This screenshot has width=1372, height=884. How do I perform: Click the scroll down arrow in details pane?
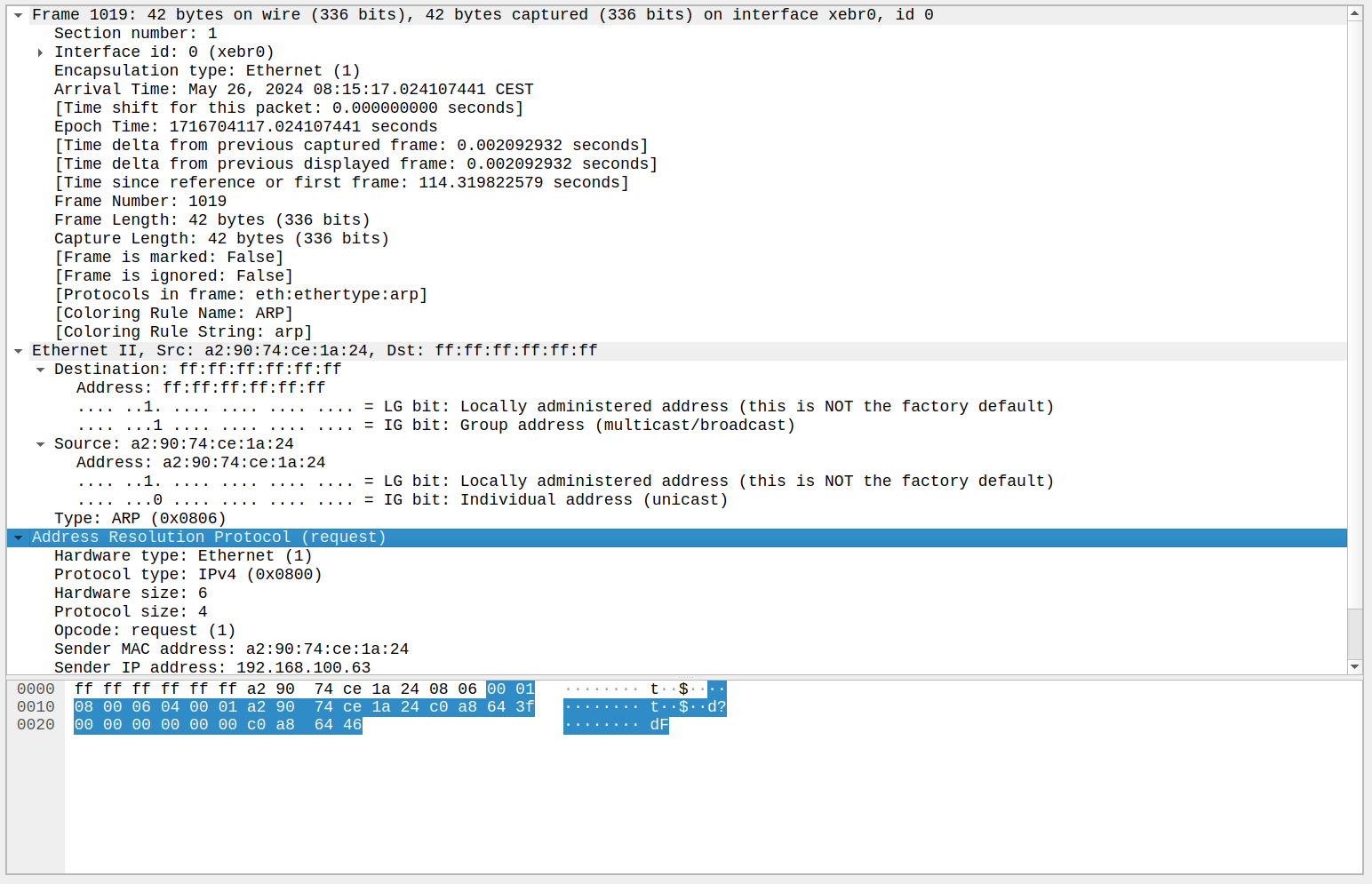coord(1354,666)
